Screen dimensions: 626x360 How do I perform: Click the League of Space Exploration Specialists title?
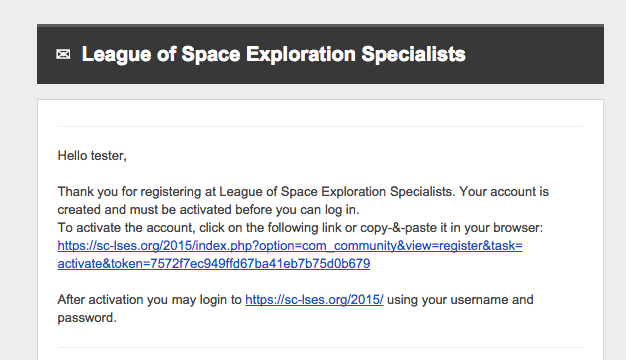[x=273, y=54]
